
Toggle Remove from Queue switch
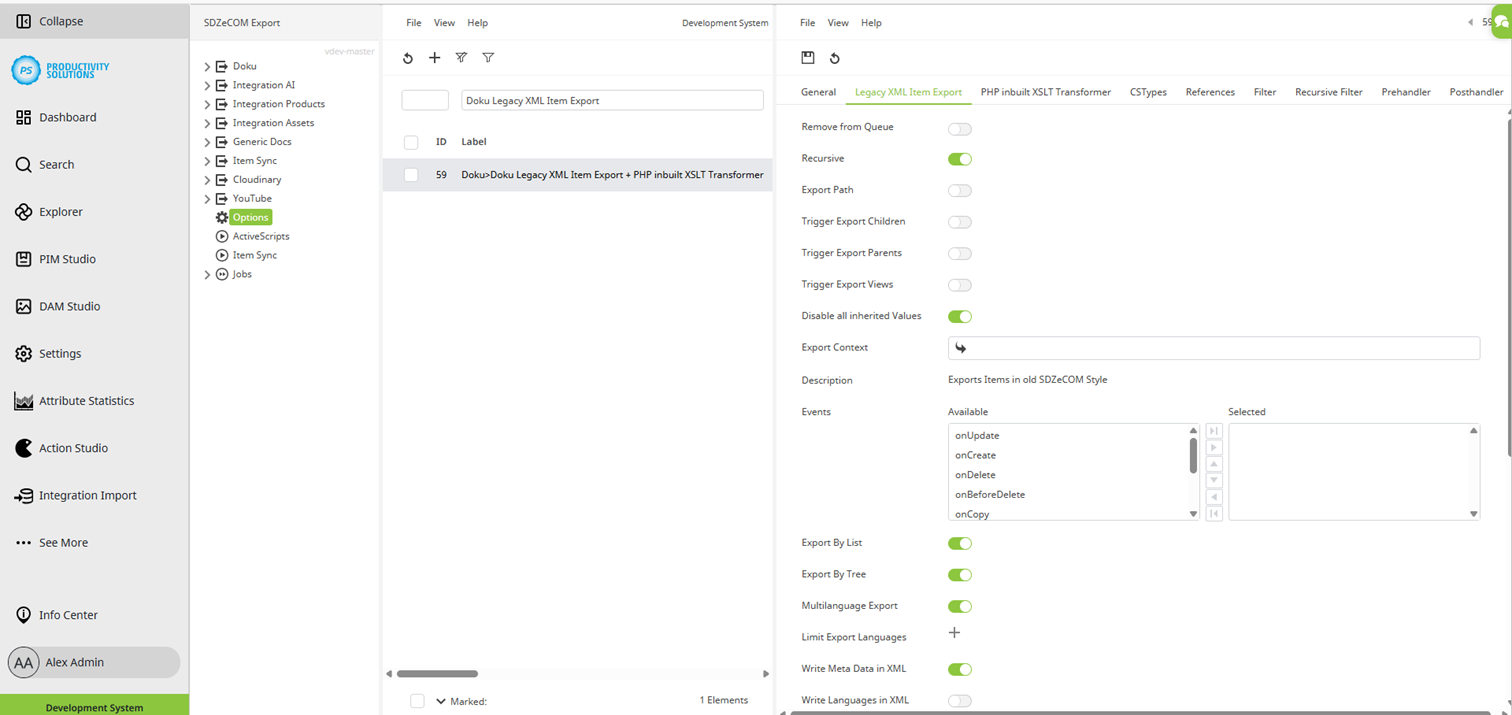960,128
